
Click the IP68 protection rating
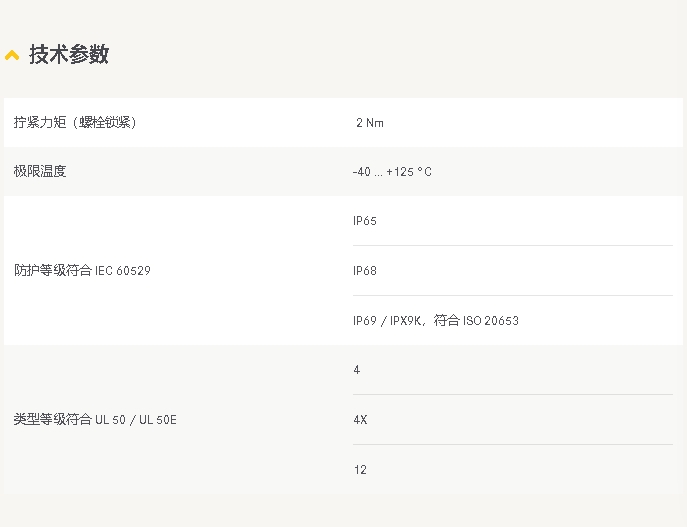point(365,271)
